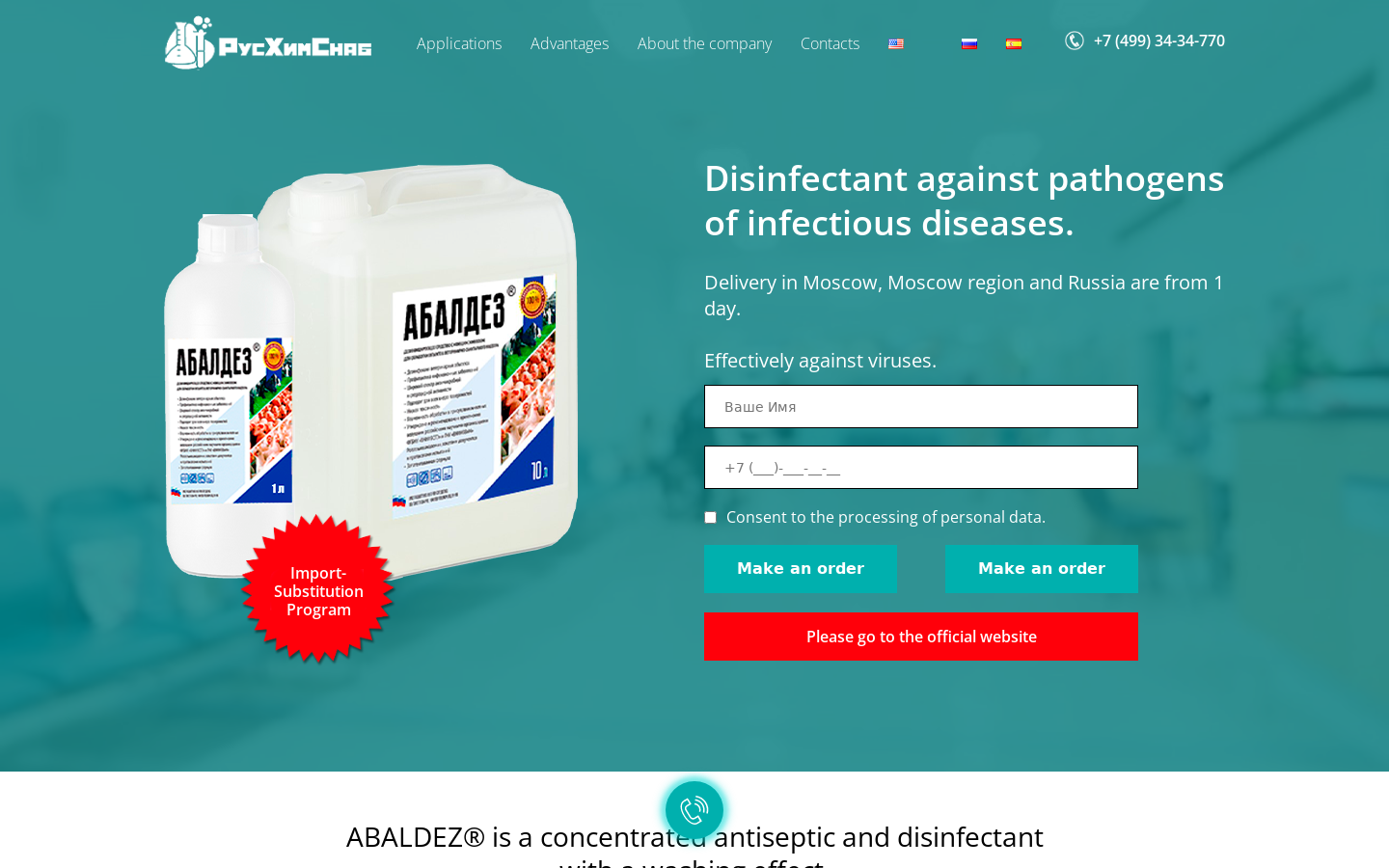
Task: Go to About the company
Action: (x=704, y=43)
